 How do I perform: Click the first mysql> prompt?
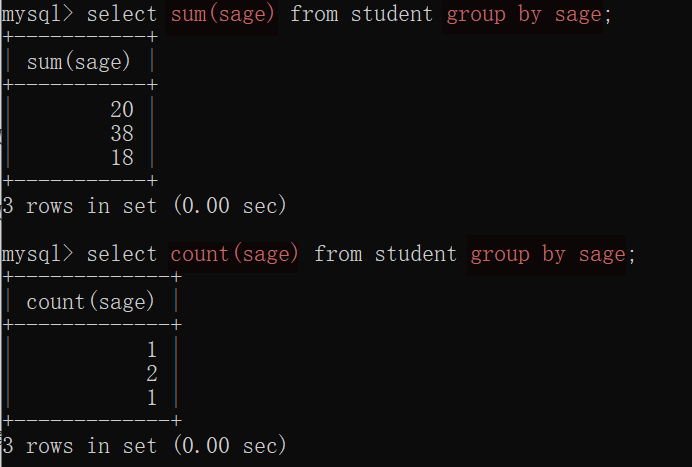click(37, 15)
